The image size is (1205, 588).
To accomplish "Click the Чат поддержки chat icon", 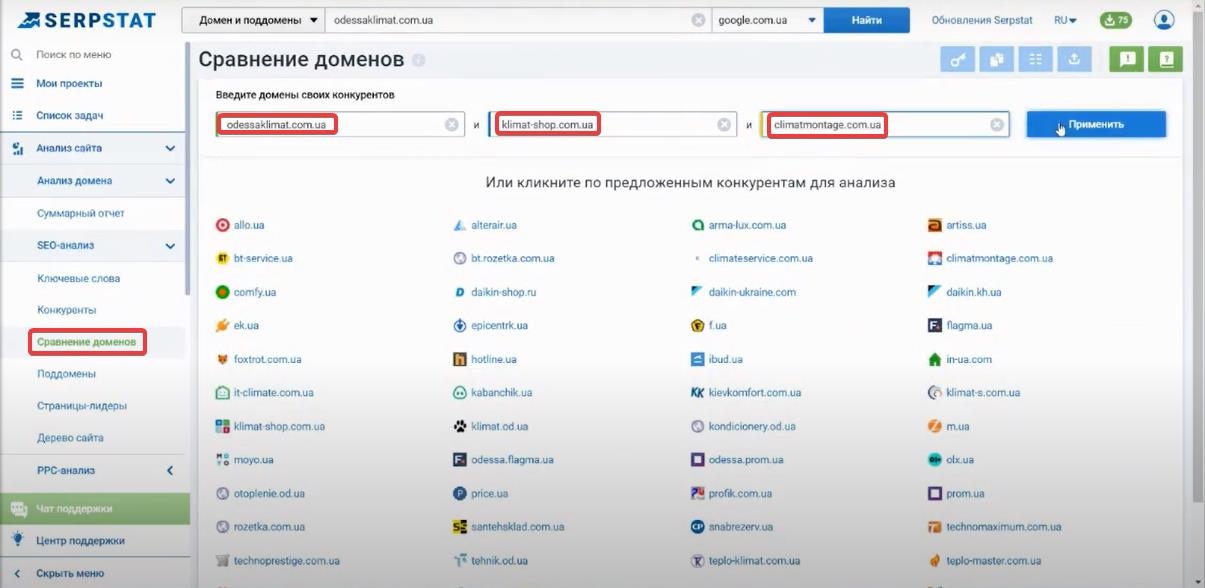I will pos(18,509).
